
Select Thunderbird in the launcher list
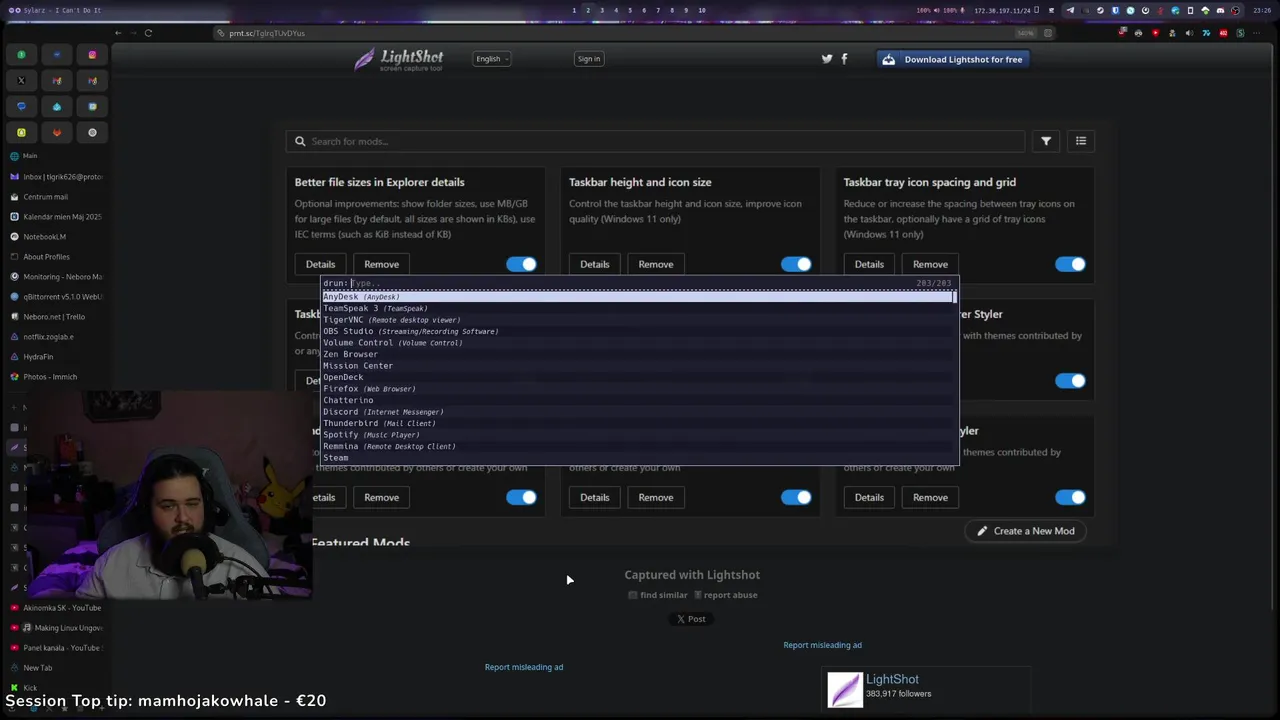638,423
